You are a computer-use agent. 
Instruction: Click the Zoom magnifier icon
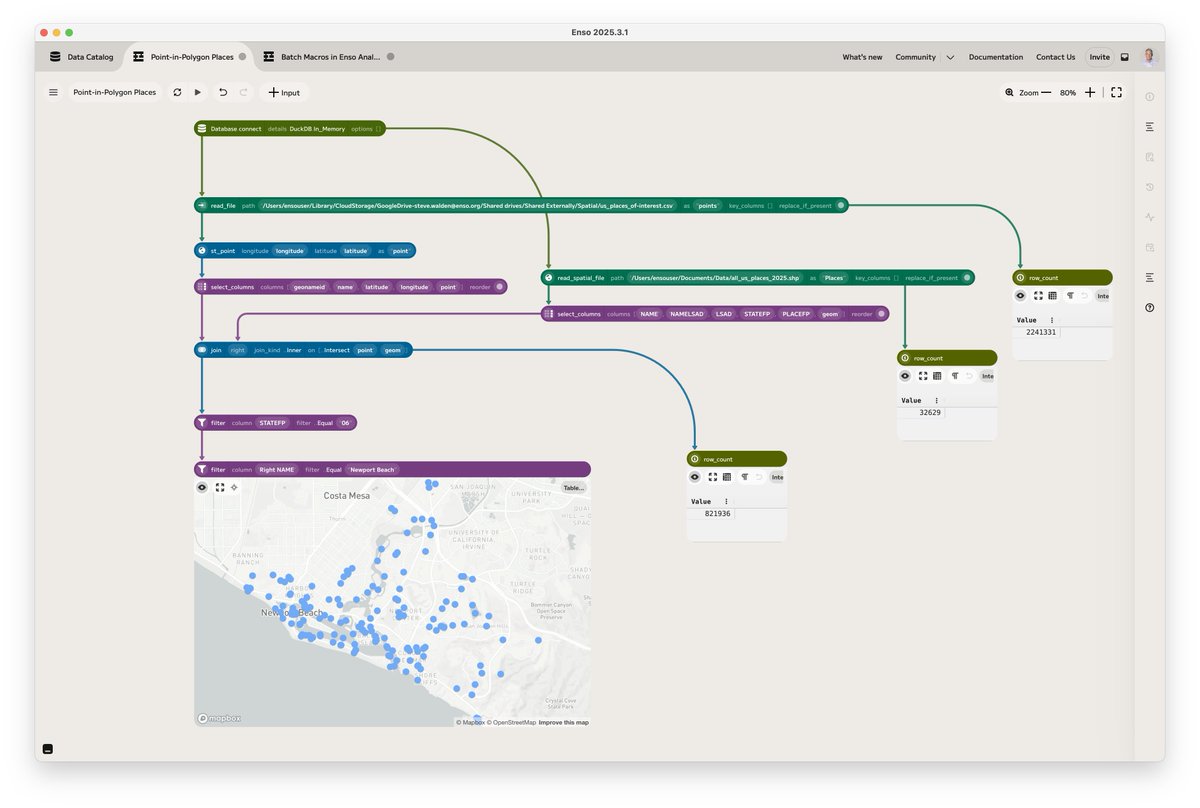(x=1009, y=93)
